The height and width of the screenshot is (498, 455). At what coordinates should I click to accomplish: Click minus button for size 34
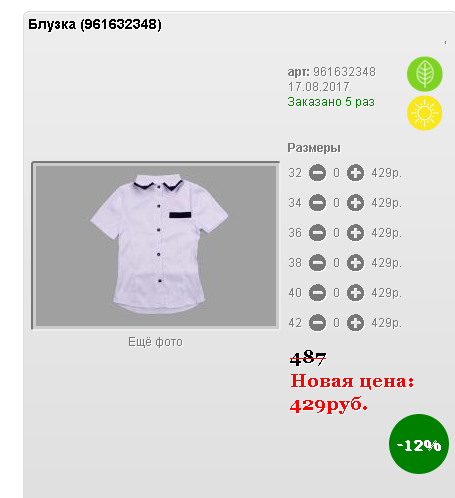click(317, 203)
